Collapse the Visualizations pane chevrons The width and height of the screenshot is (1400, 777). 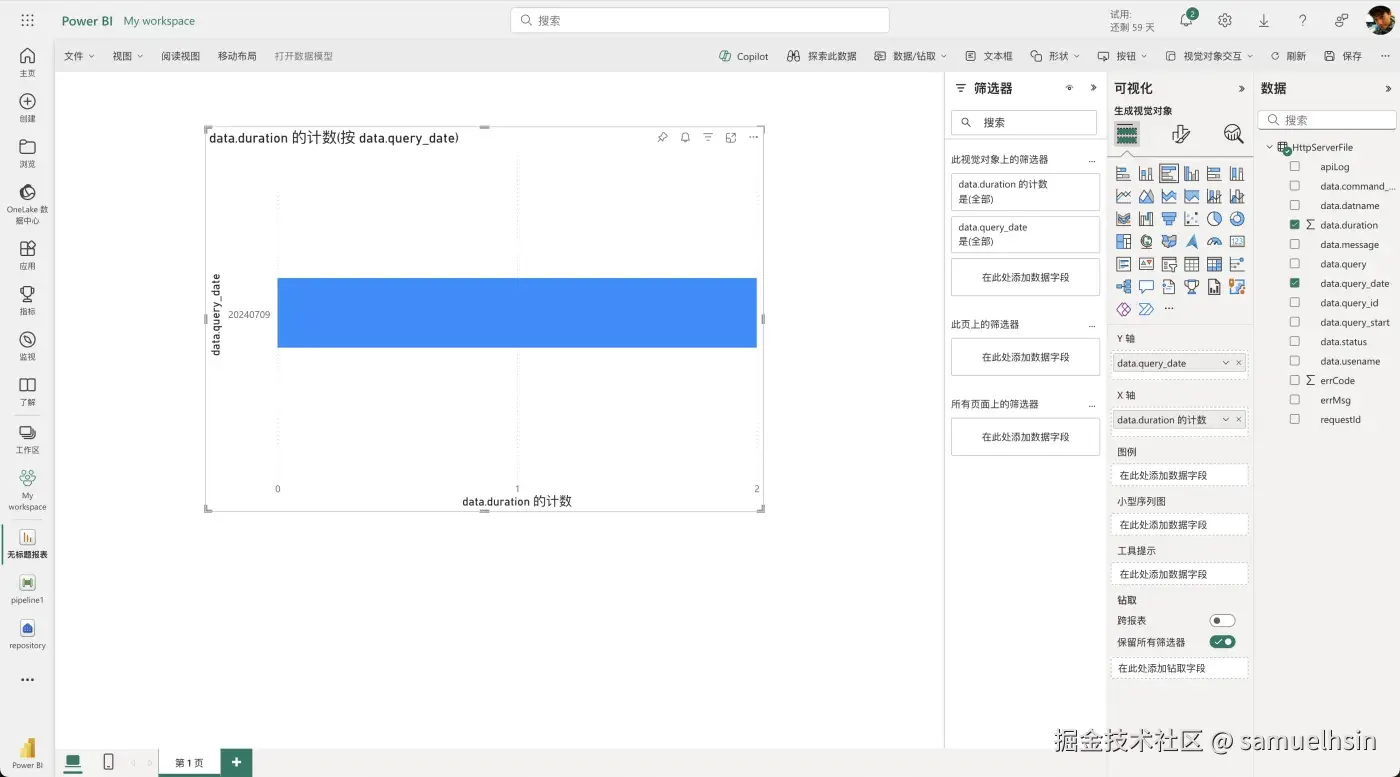click(x=1242, y=88)
